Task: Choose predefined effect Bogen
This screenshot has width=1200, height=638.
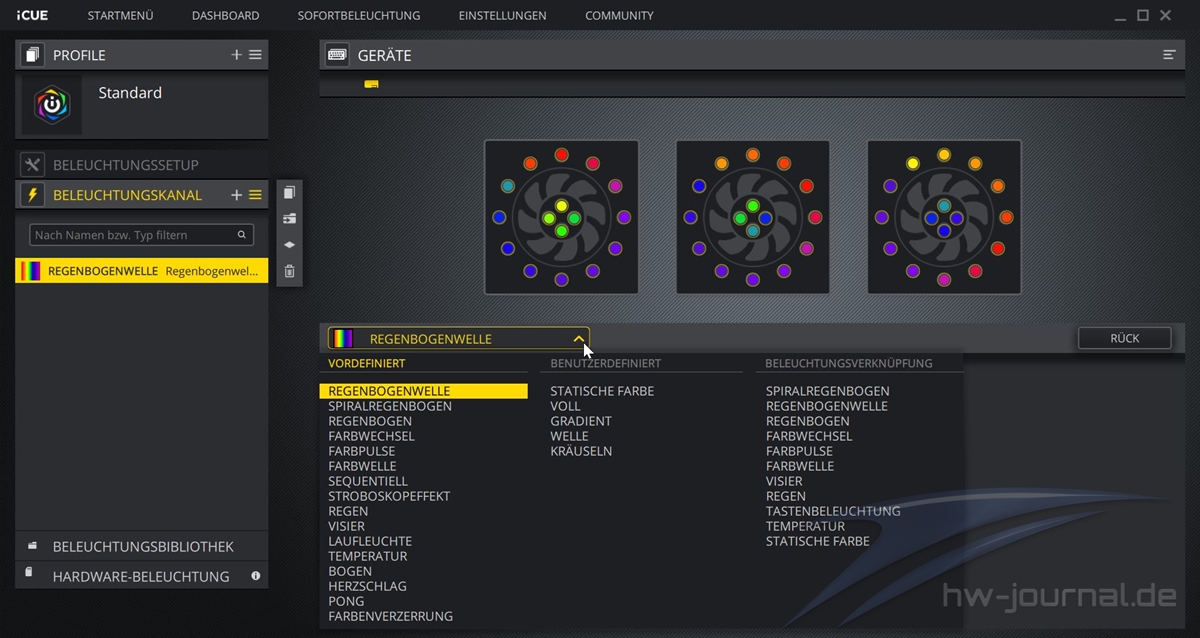Action: [350, 571]
